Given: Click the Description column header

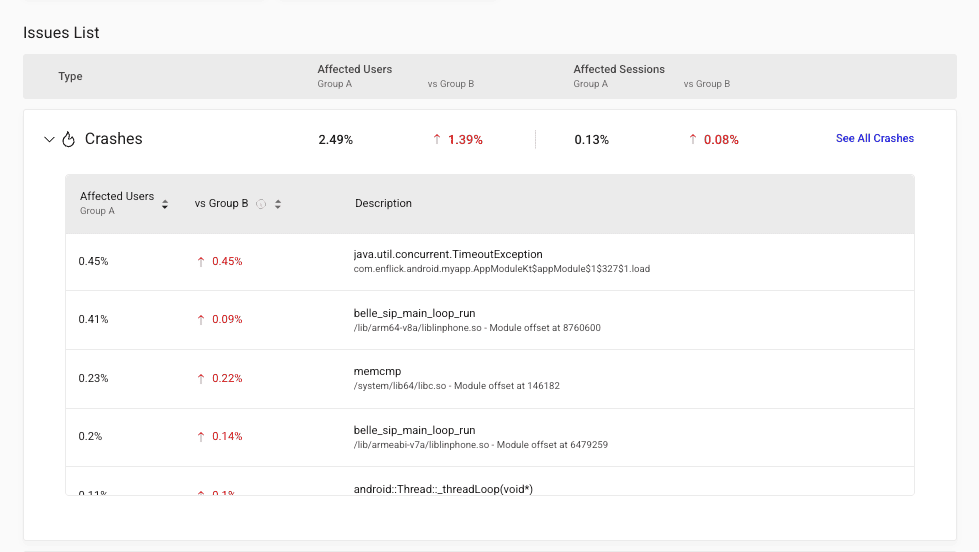Looking at the screenshot, I should tap(383, 203).
